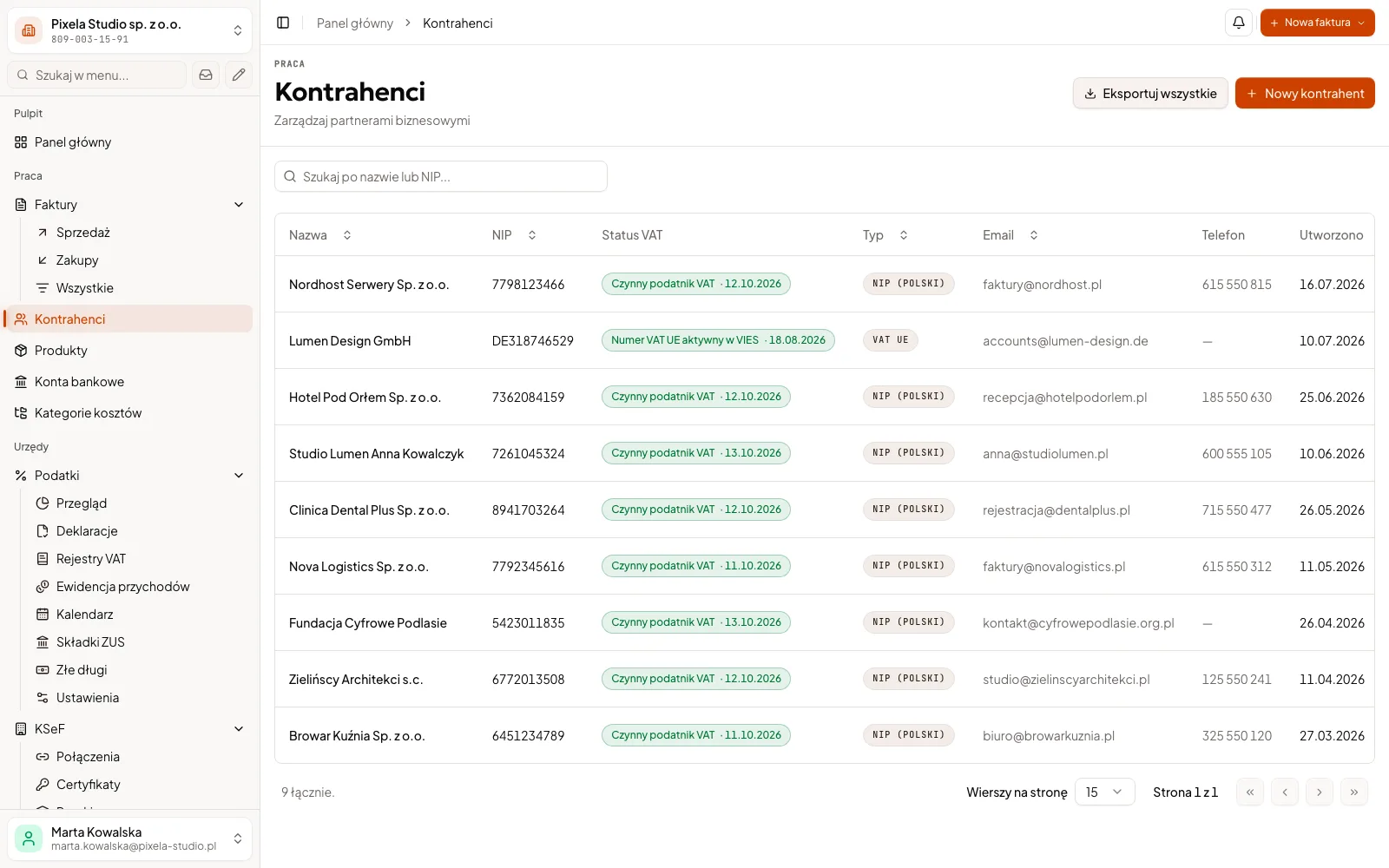Open Kategorie kosztów in sidebar

[129, 413]
